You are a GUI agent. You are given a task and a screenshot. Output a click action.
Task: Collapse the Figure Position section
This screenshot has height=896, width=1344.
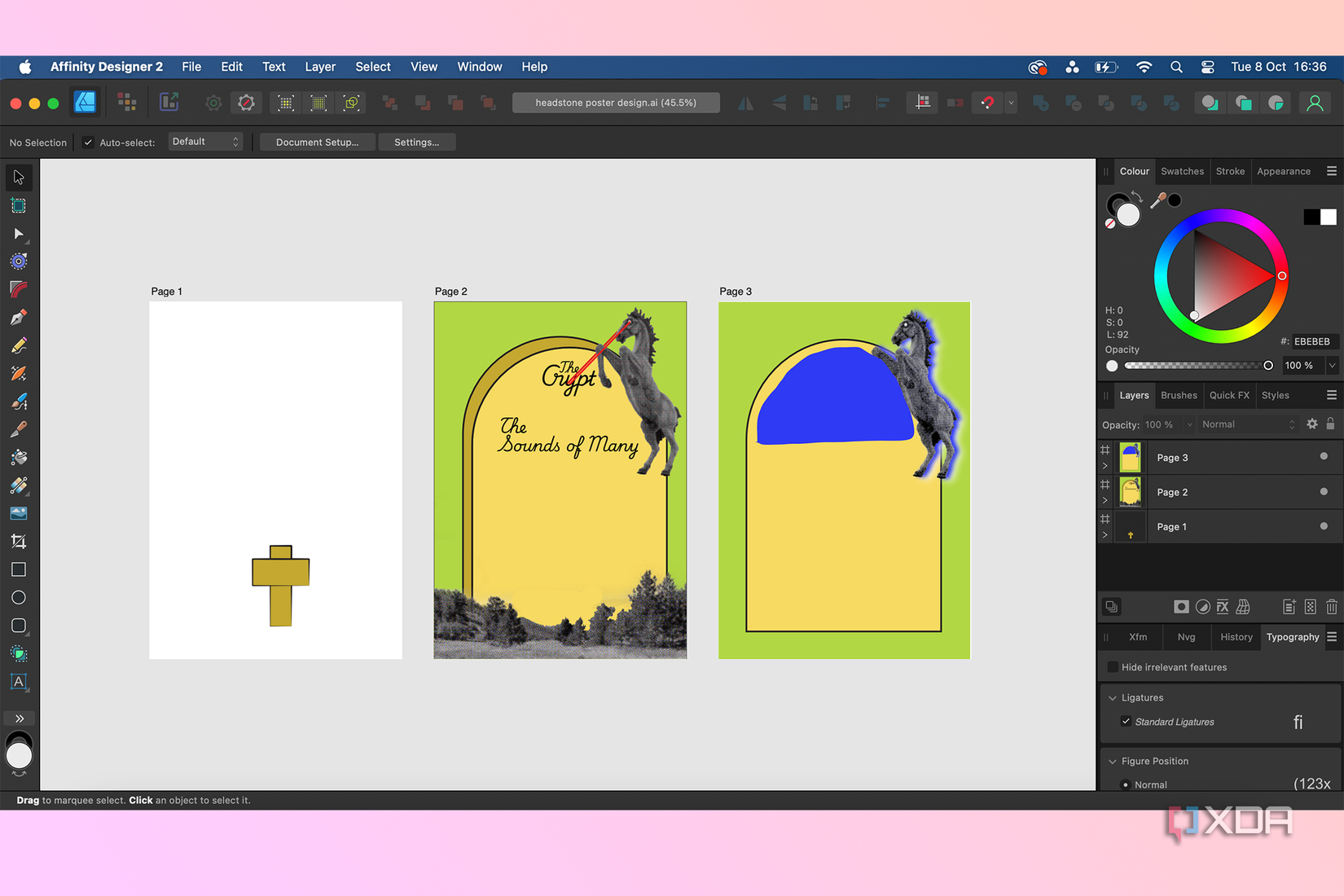(1113, 761)
